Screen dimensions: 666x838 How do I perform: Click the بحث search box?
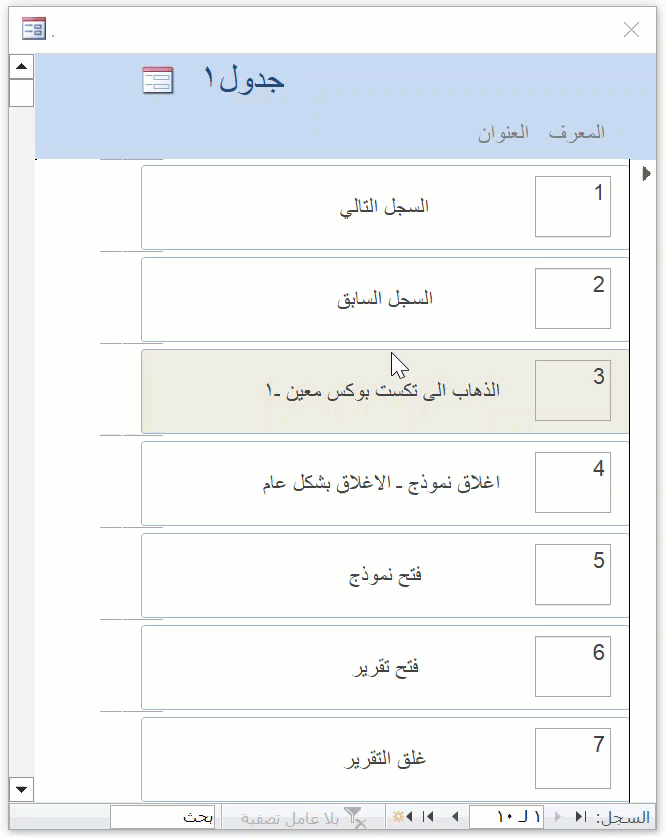coord(162,817)
